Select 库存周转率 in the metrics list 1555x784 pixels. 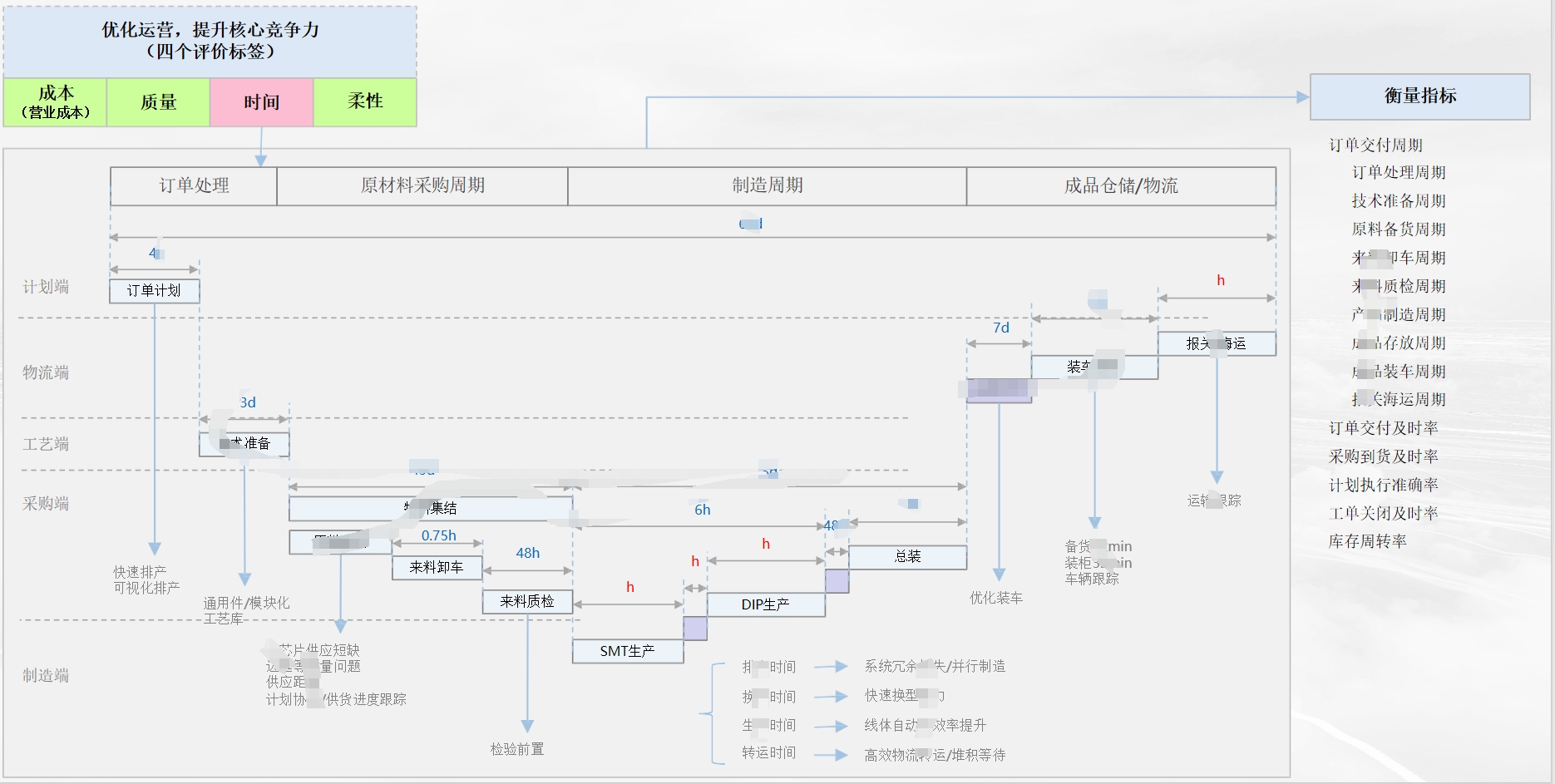pos(1368,541)
